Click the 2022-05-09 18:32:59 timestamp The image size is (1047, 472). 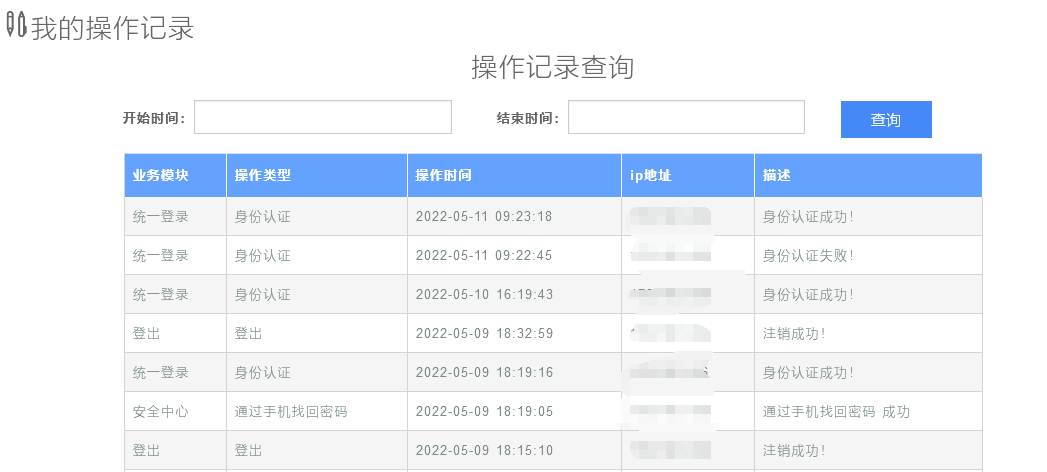click(484, 334)
